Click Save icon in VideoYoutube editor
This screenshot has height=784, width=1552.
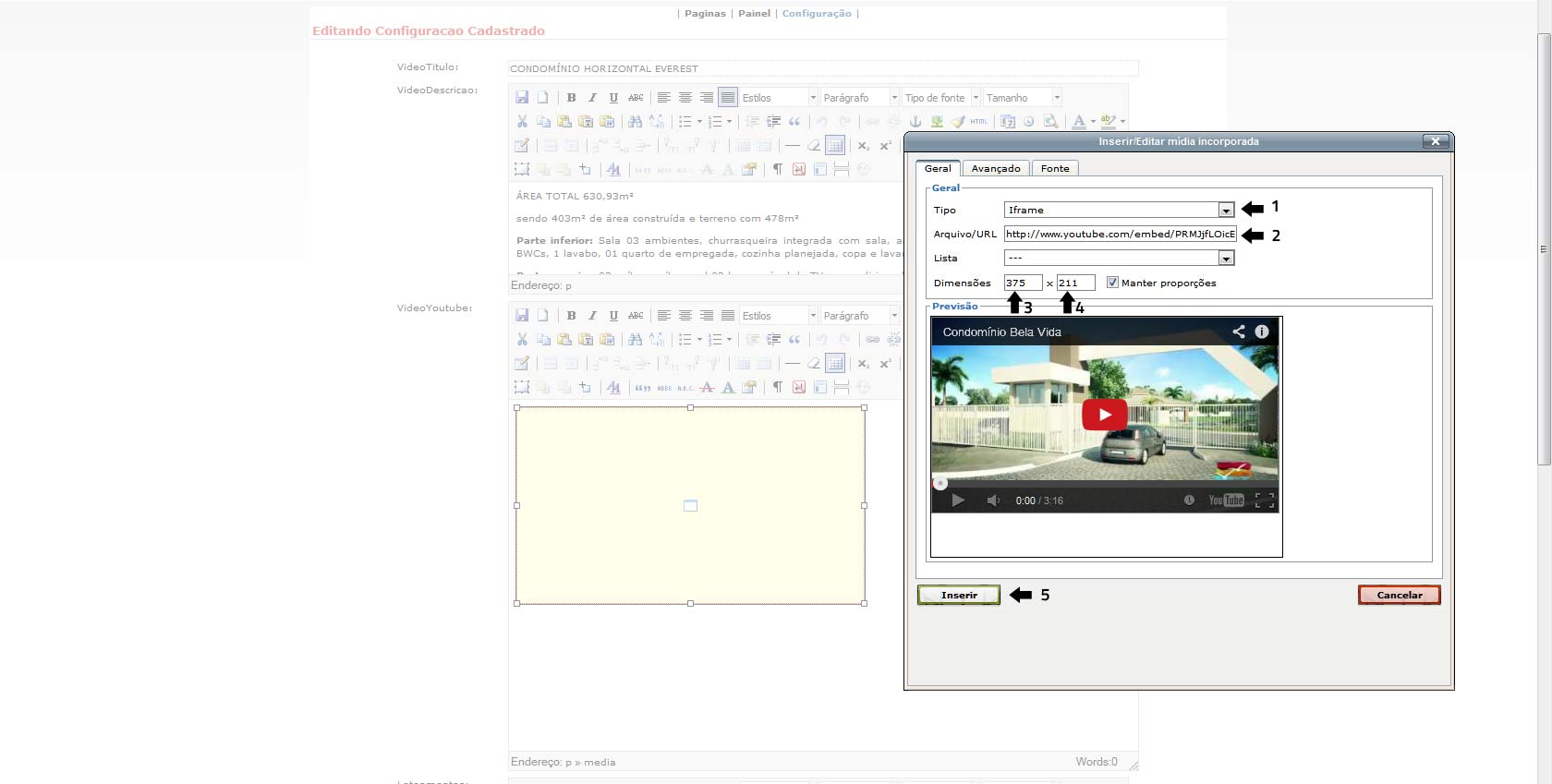[x=522, y=315]
